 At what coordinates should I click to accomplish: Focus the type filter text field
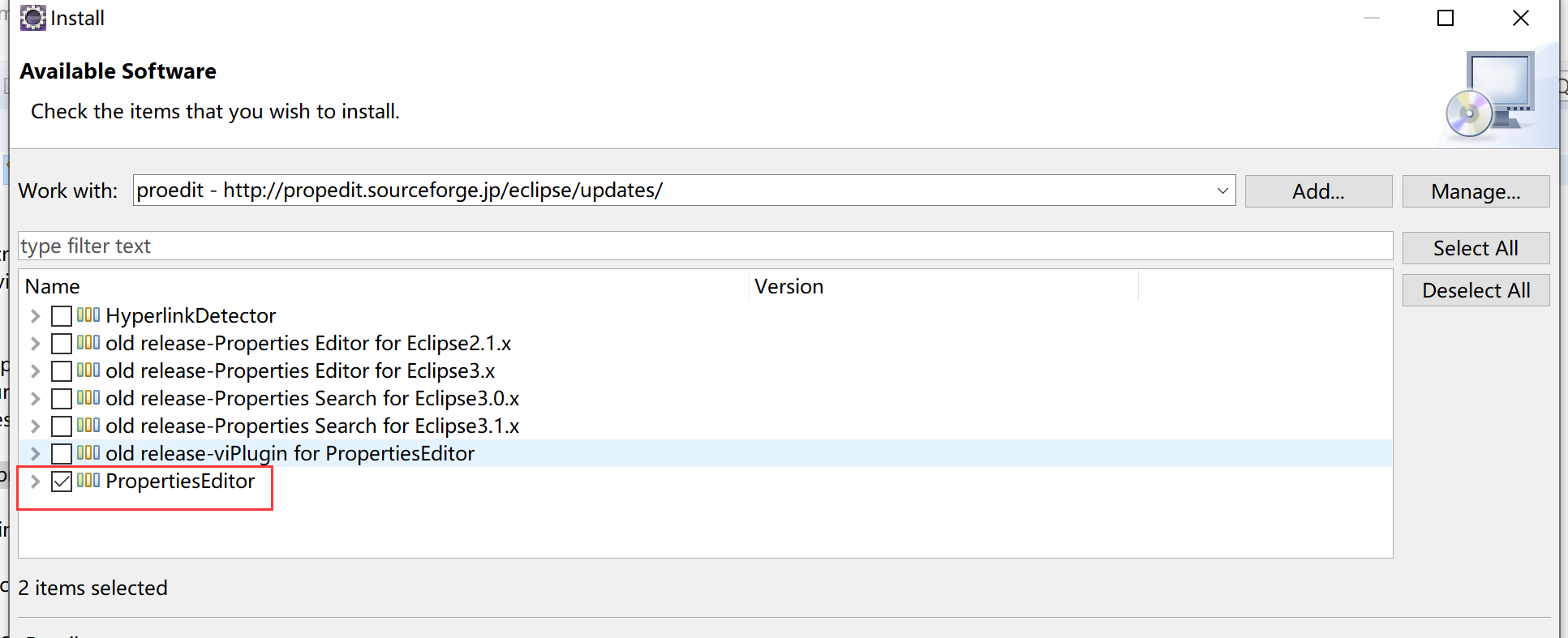point(705,246)
